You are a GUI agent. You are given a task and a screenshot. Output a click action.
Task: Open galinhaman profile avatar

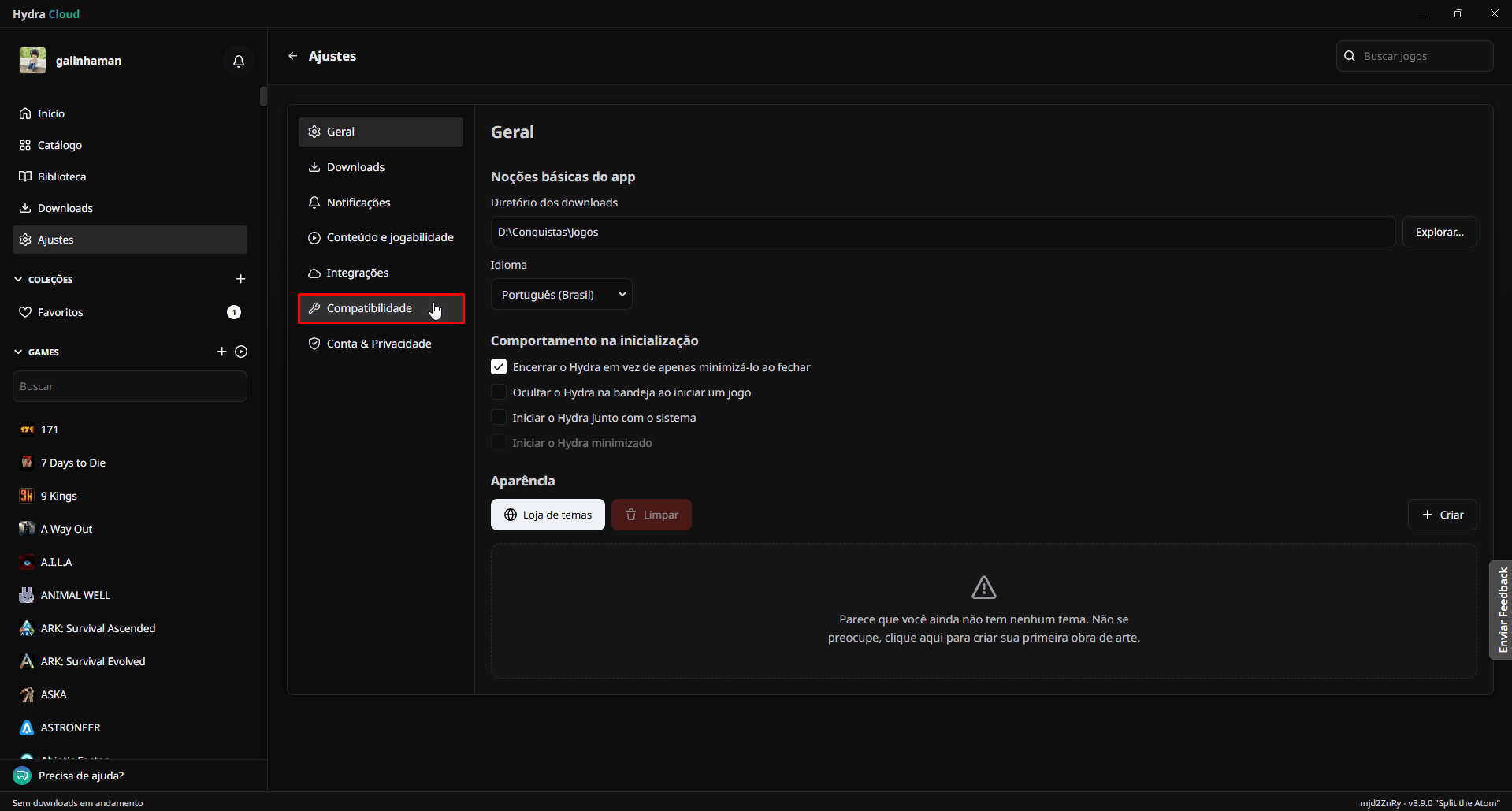[x=33, y=61]
